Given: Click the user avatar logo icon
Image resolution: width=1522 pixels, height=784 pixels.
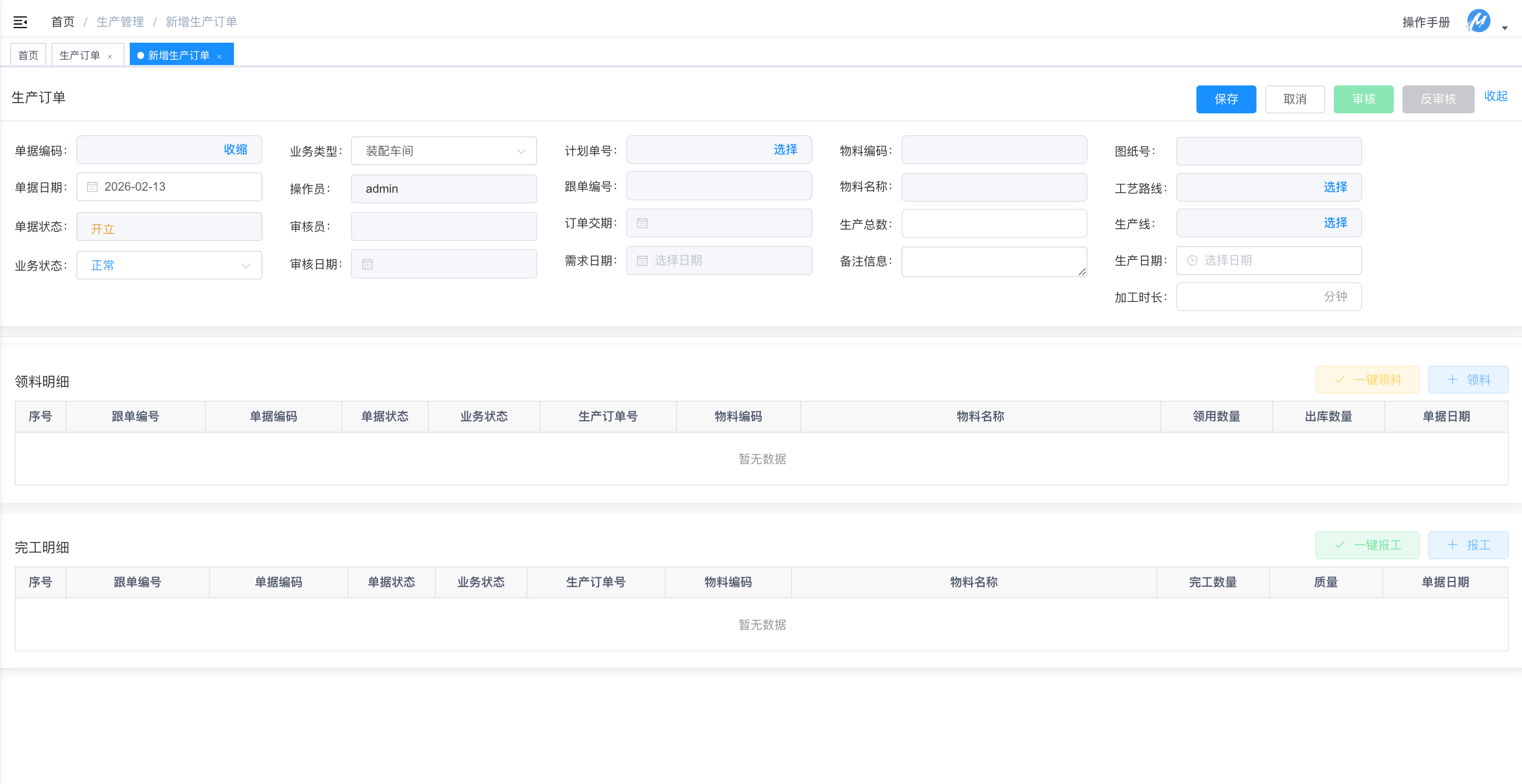Looking at the screenshot, I should (x=1478, y=21).
